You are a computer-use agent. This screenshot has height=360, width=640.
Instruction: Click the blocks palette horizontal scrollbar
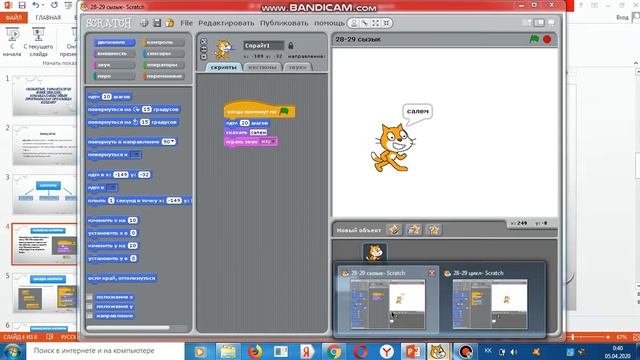click(x=128, y=328)
